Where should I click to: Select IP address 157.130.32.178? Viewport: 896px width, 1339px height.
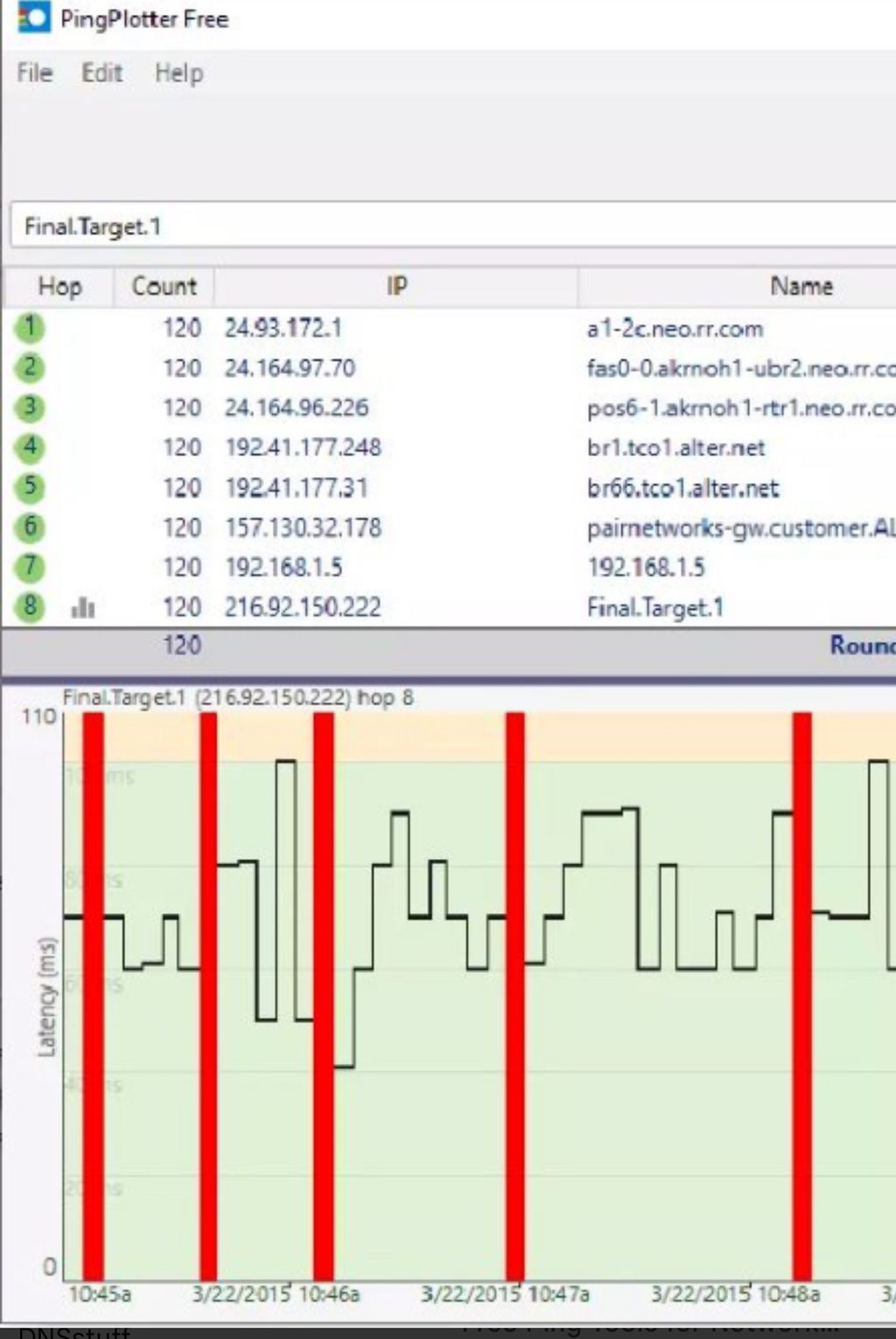[303, 528]
